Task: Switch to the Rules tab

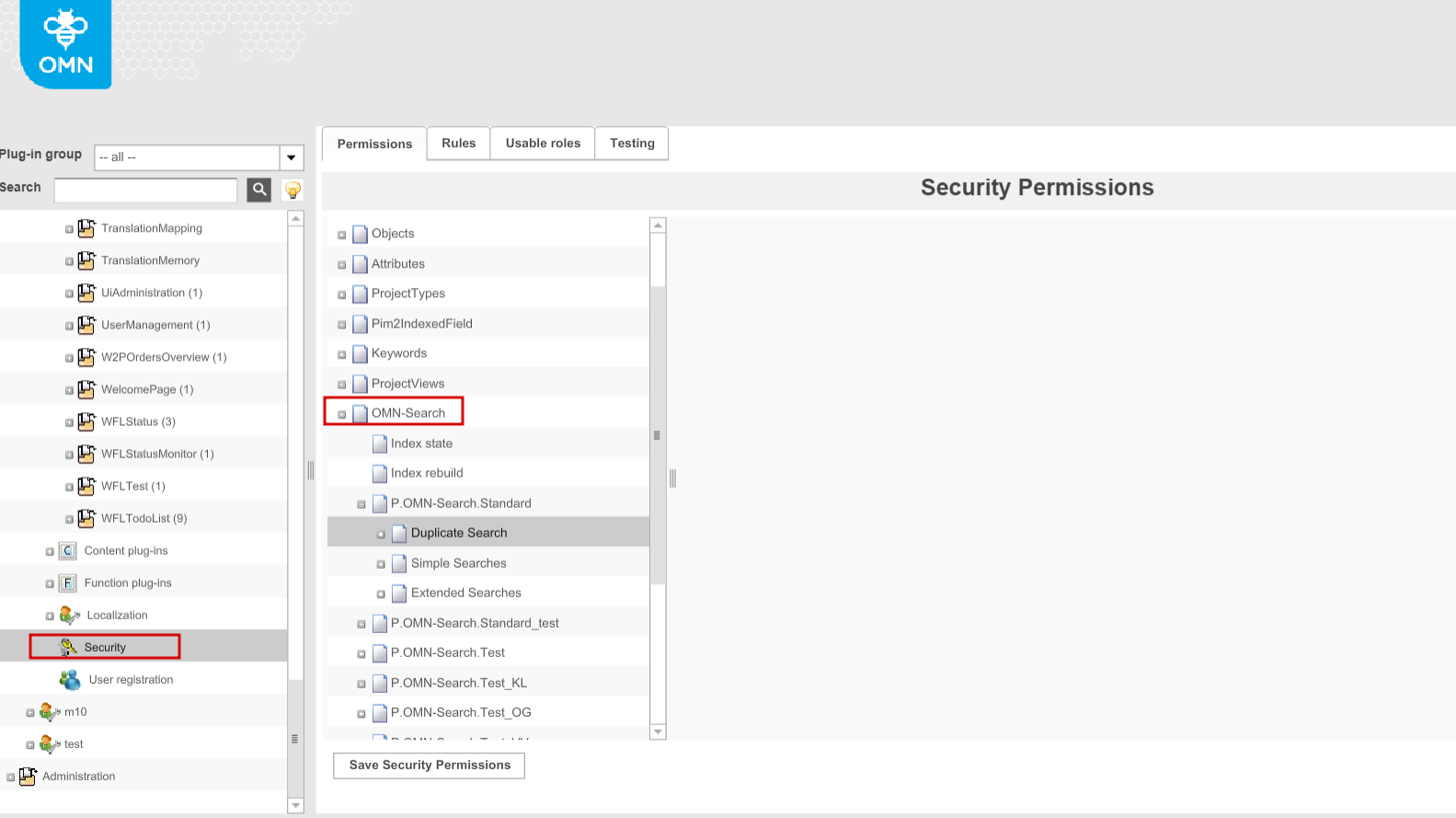Action: 457,143
